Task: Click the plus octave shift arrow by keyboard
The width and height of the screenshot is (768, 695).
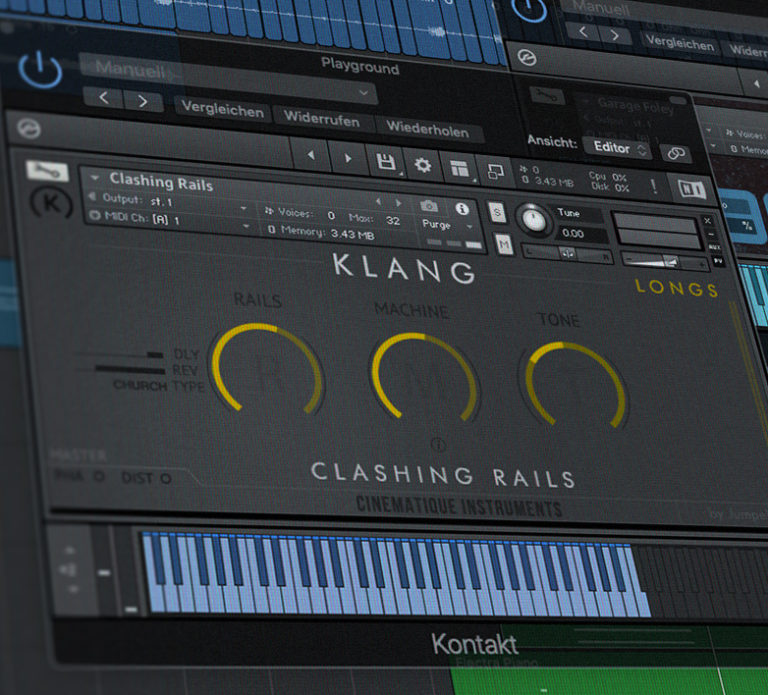Action: coord(69,550)
